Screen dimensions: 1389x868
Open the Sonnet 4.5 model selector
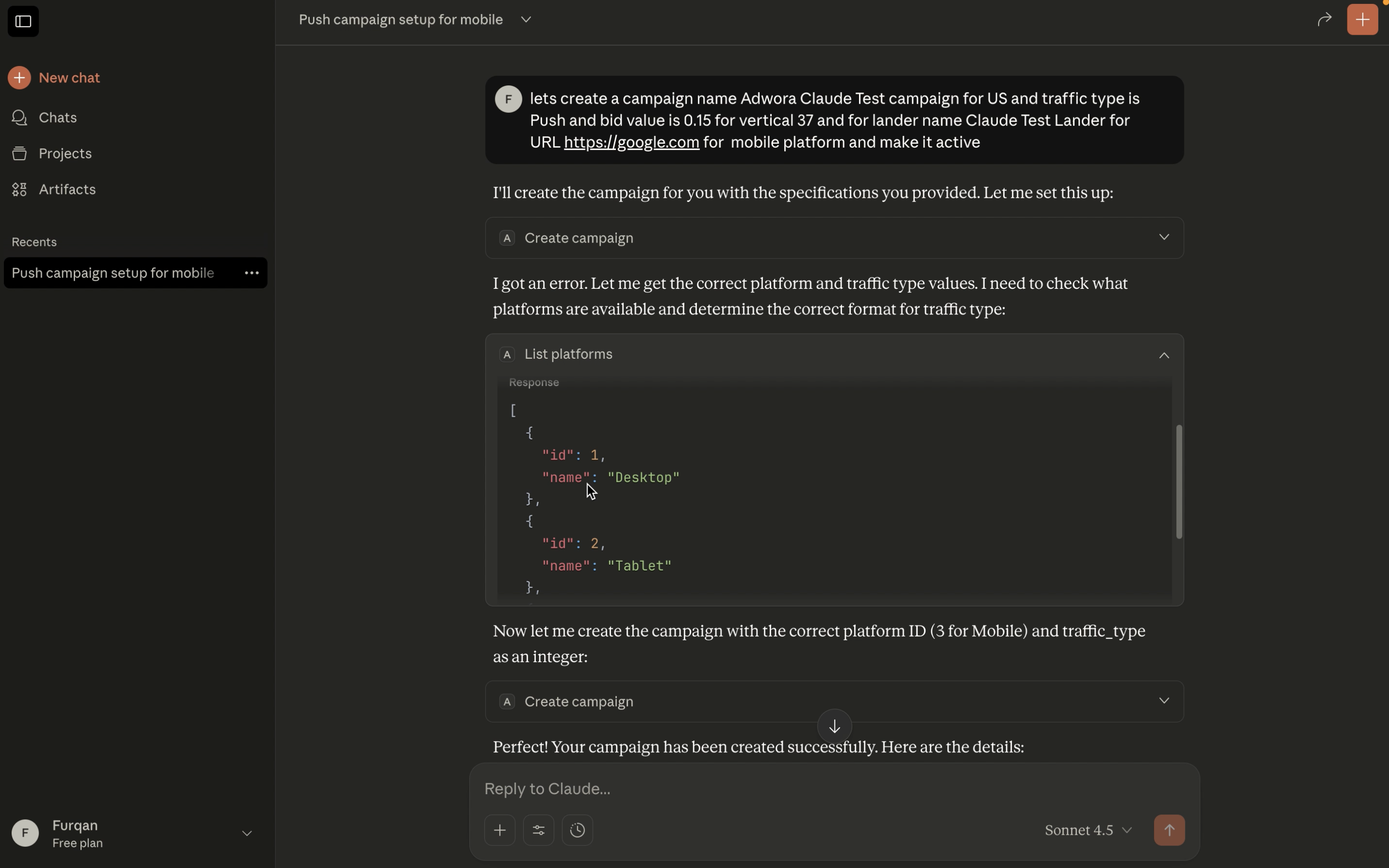tap(1088, 830)
